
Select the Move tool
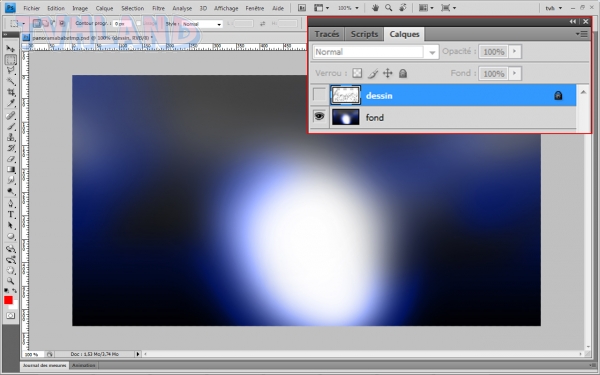pyautogui.click(x=10, y=49)
